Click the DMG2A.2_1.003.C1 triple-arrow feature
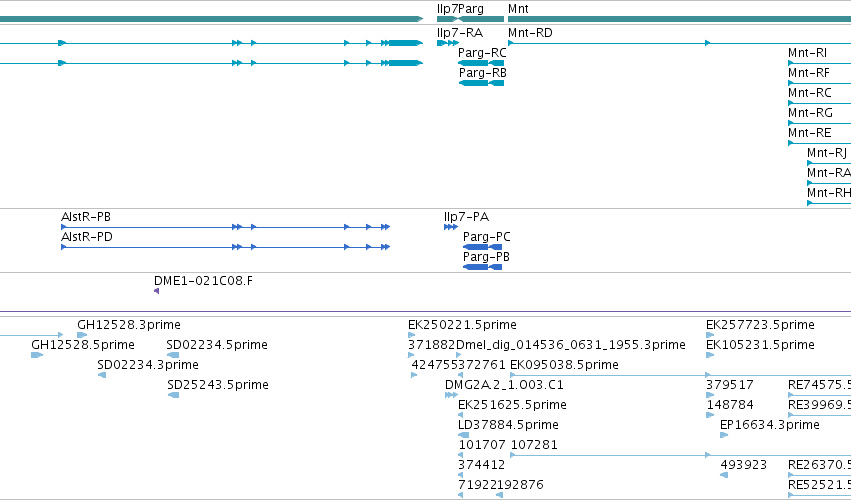The width and height of the screenshot is (851, 500). pyautogui.click(x=451, y=395)
